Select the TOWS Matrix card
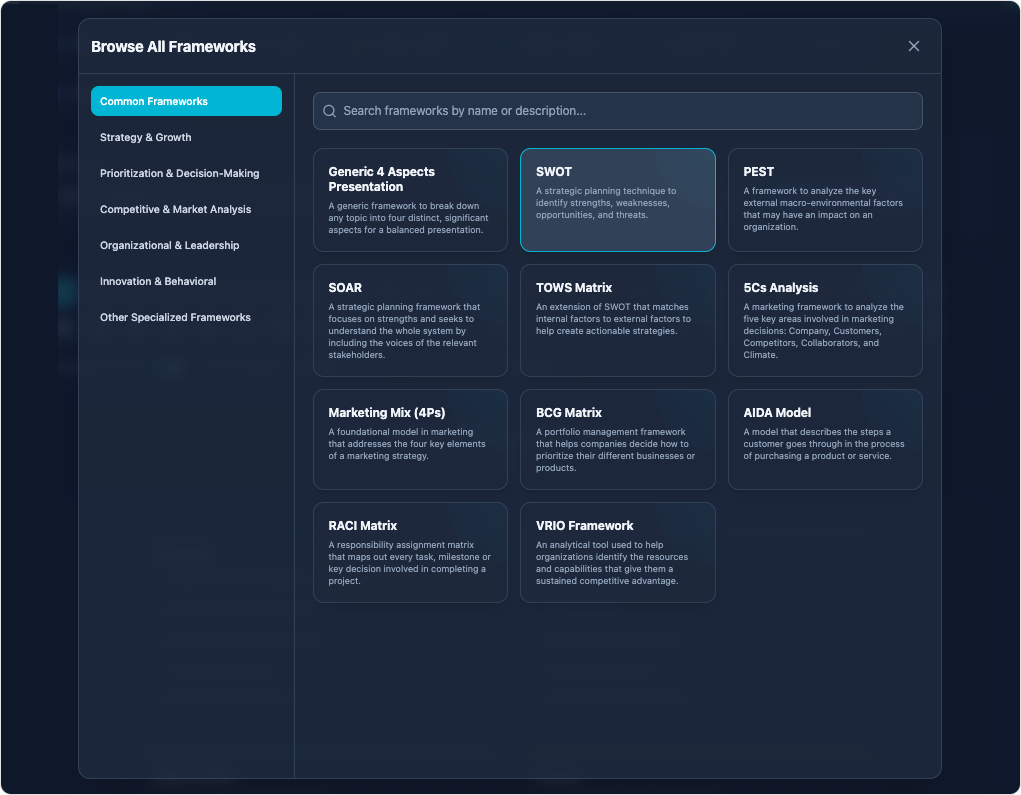The image size is (1021, 795). tap(617, 320)
